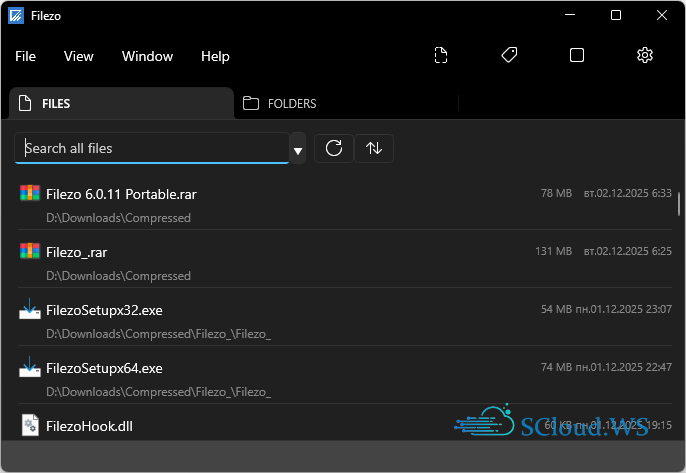Viewport: 686px width, 473px height.
Task: Click the Filezo app logo in title bar
Action: point(16,15)
